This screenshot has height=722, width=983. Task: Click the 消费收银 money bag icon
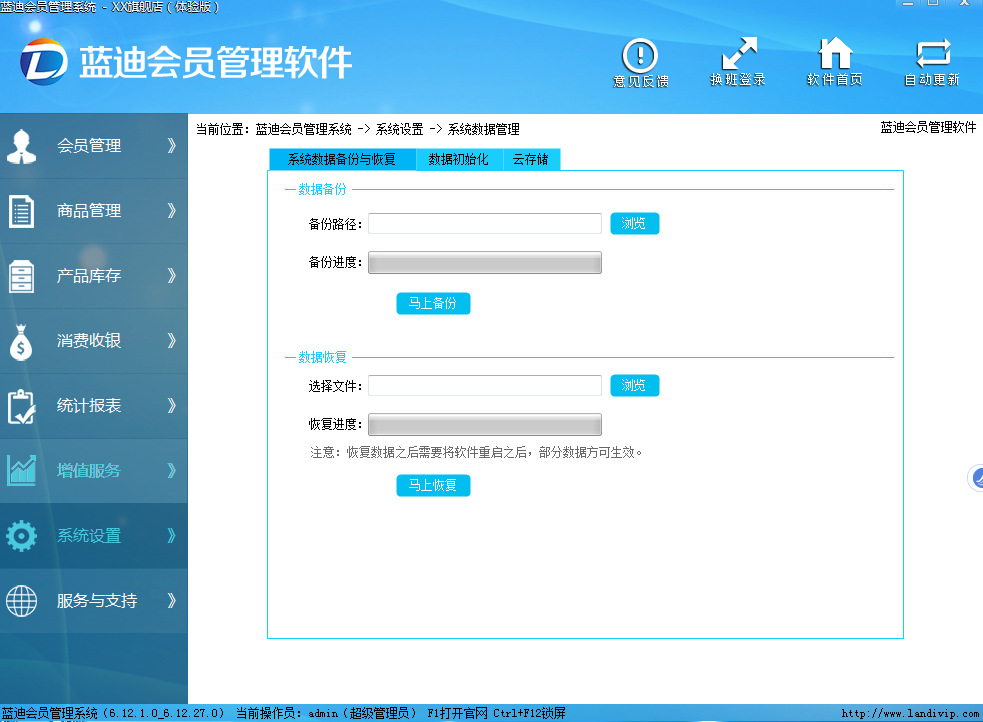click(21, 342)
